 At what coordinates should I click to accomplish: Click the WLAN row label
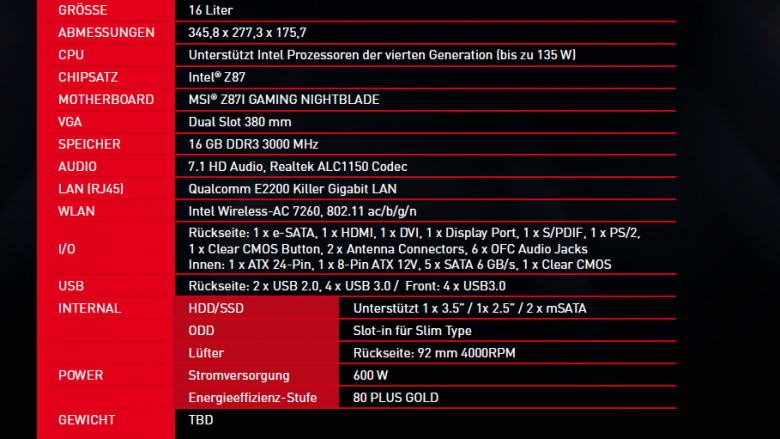[77, 211]
